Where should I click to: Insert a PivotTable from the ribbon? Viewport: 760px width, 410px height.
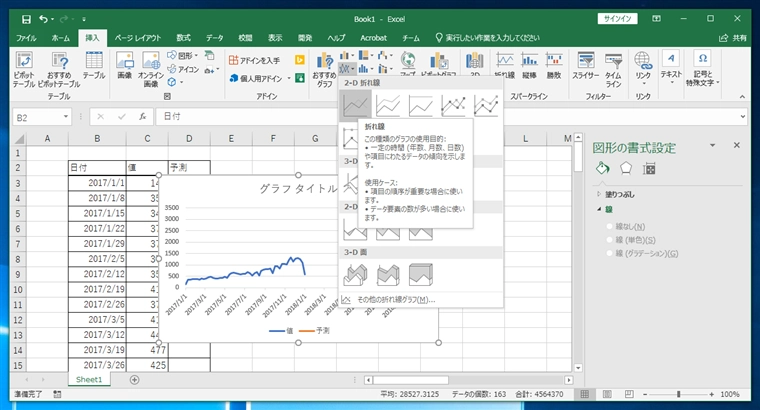[22, 68]
